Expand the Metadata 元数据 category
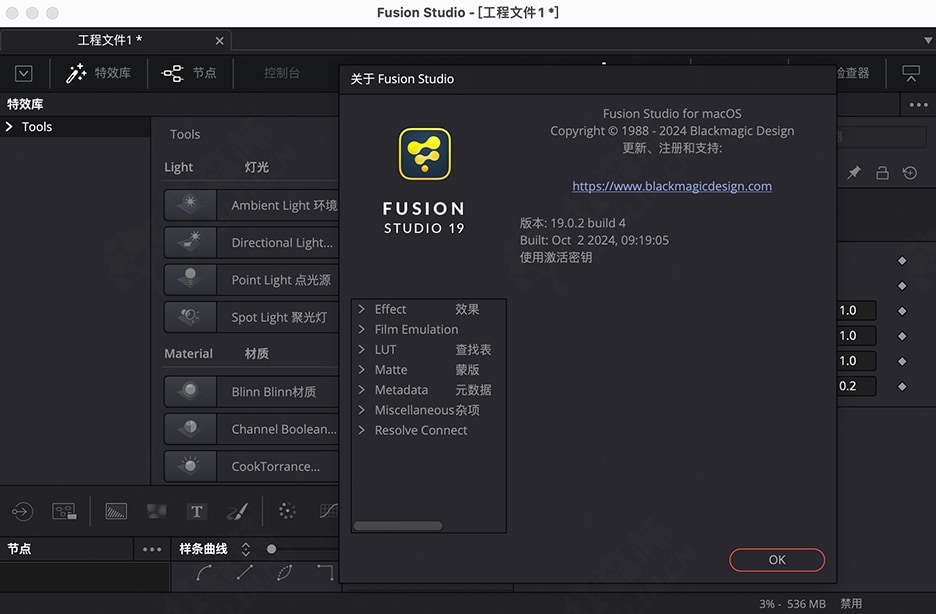This screenshot has width=936, height=614. [x=361, y=390]
